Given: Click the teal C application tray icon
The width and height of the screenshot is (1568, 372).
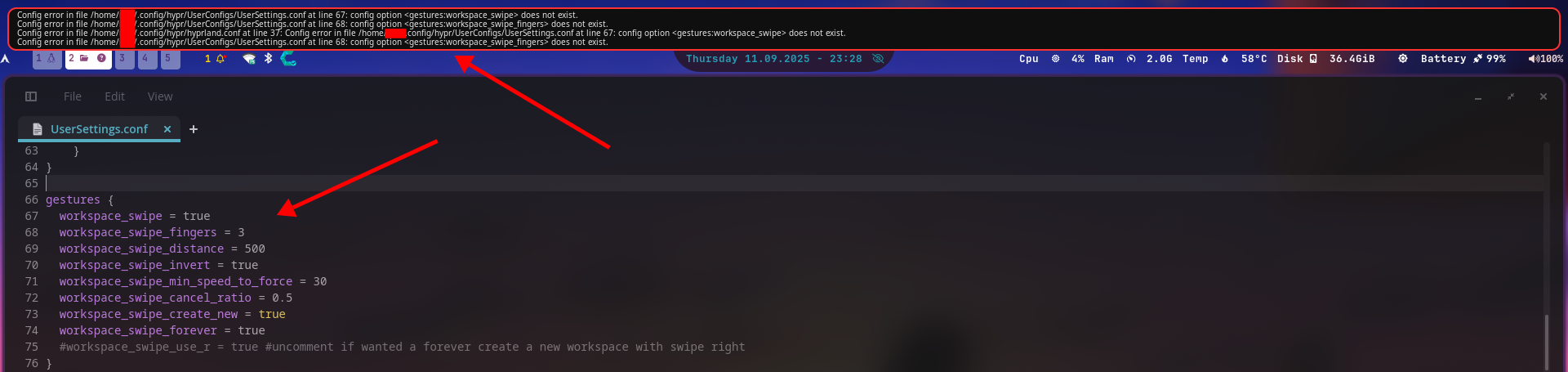Looking at the screenshot, I should (288, 58).
